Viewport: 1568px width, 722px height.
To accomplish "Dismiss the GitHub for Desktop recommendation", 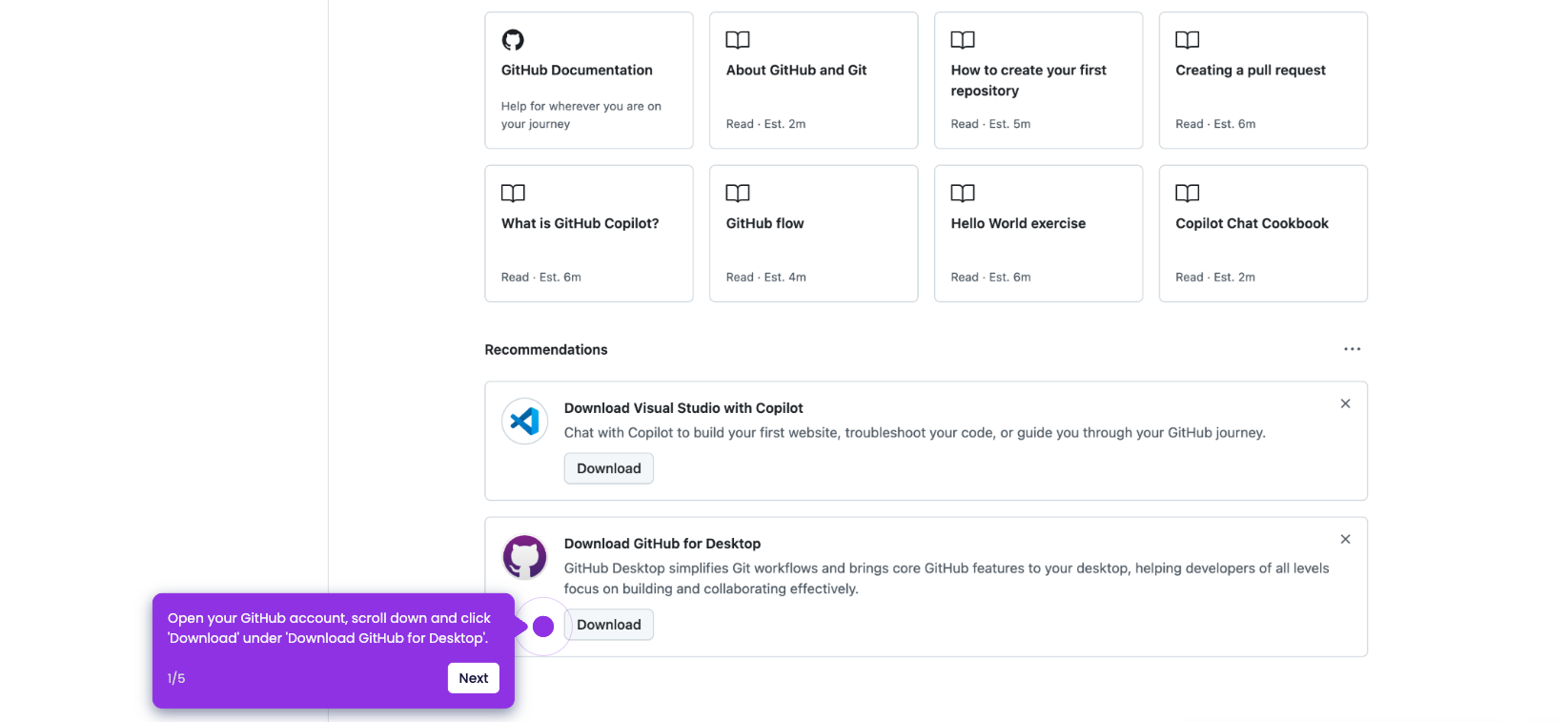I will coord(1346,539).
